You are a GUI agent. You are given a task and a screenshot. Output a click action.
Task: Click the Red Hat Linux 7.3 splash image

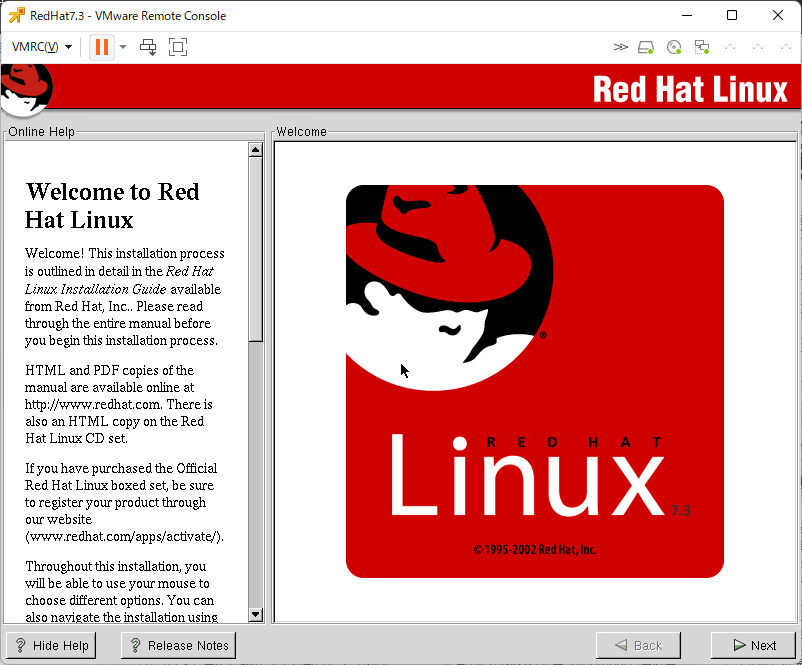(534, 381)
